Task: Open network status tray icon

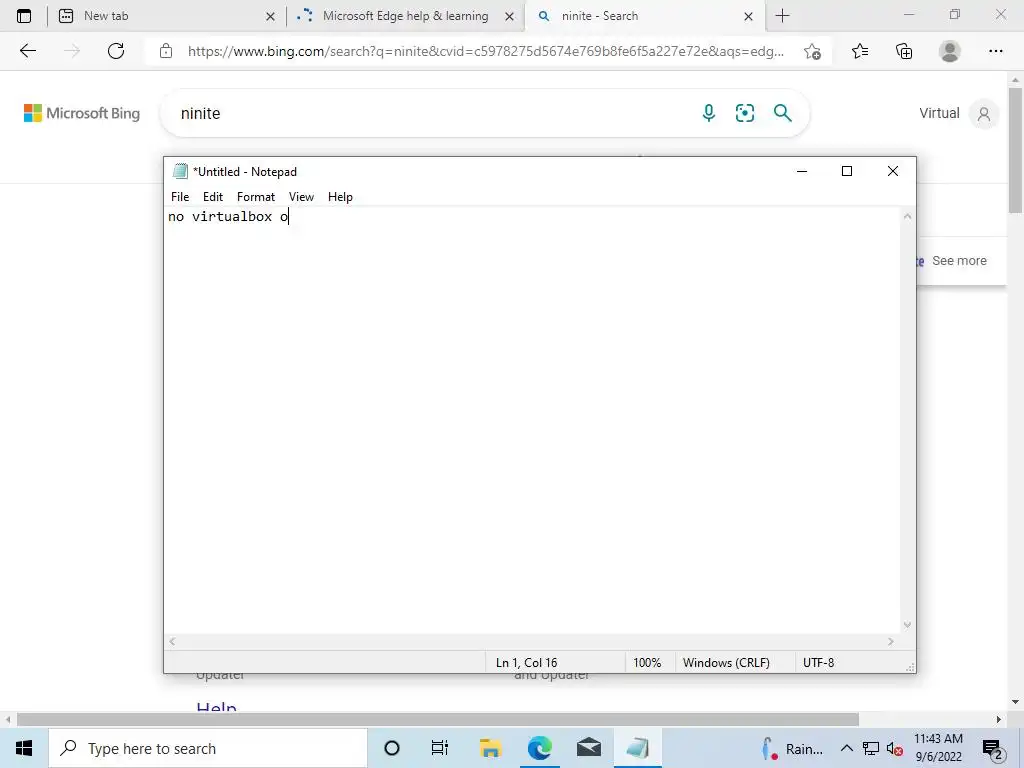Action: click(x=871, y=748)
